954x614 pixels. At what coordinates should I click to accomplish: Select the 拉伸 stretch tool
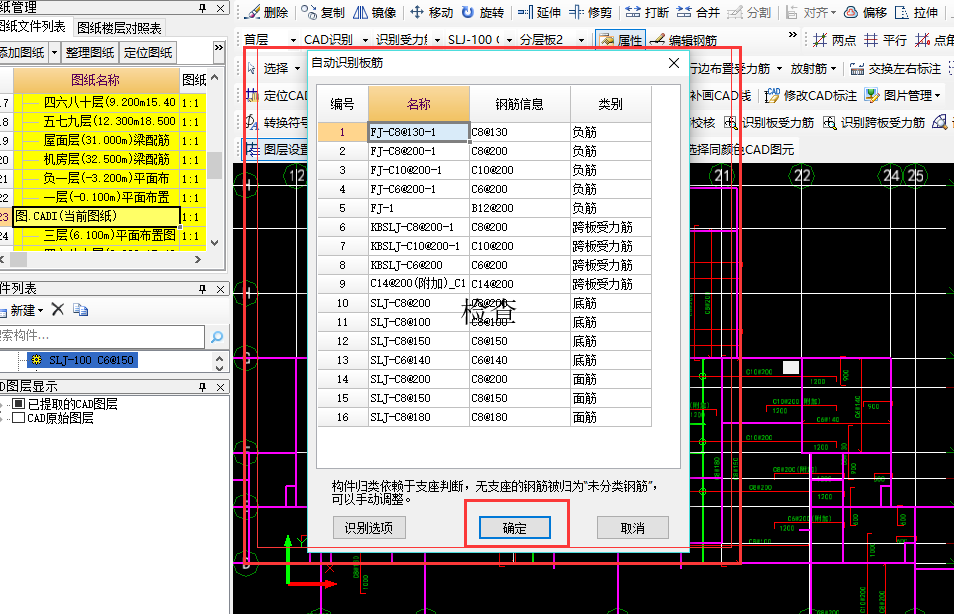pyautogui.click(x=917, y=12)
